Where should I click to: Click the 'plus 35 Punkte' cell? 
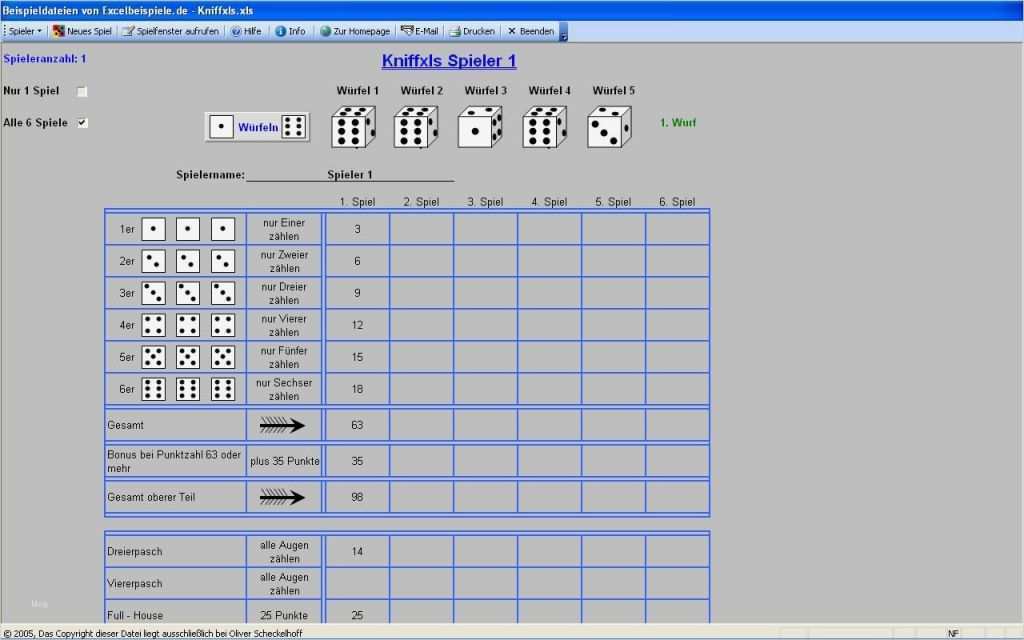[285, 461]
